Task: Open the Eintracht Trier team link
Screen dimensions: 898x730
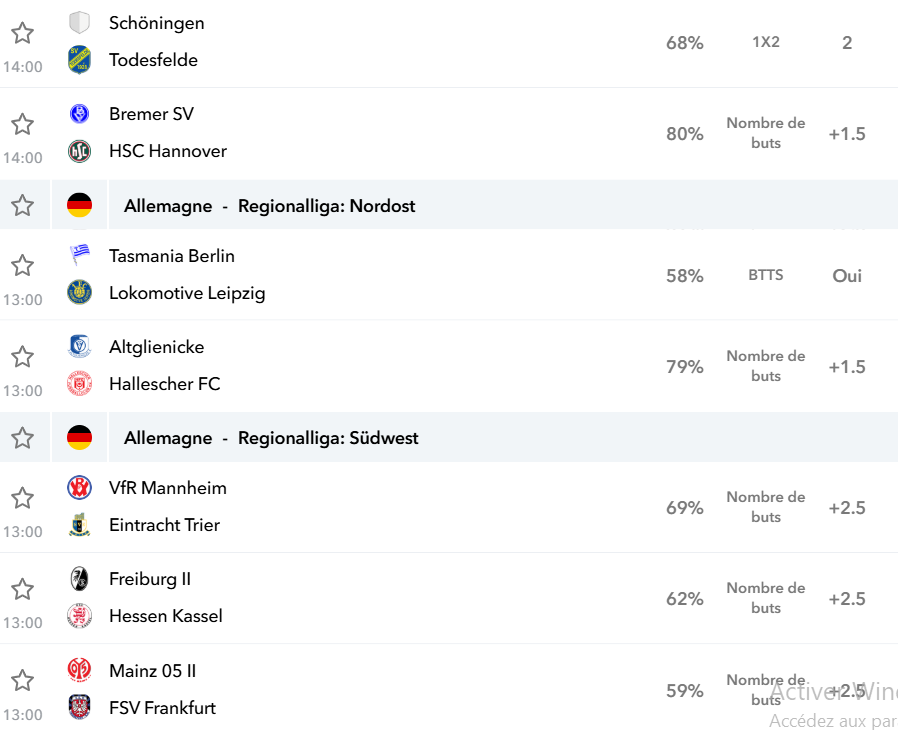Action: click(x=164, y=525)
